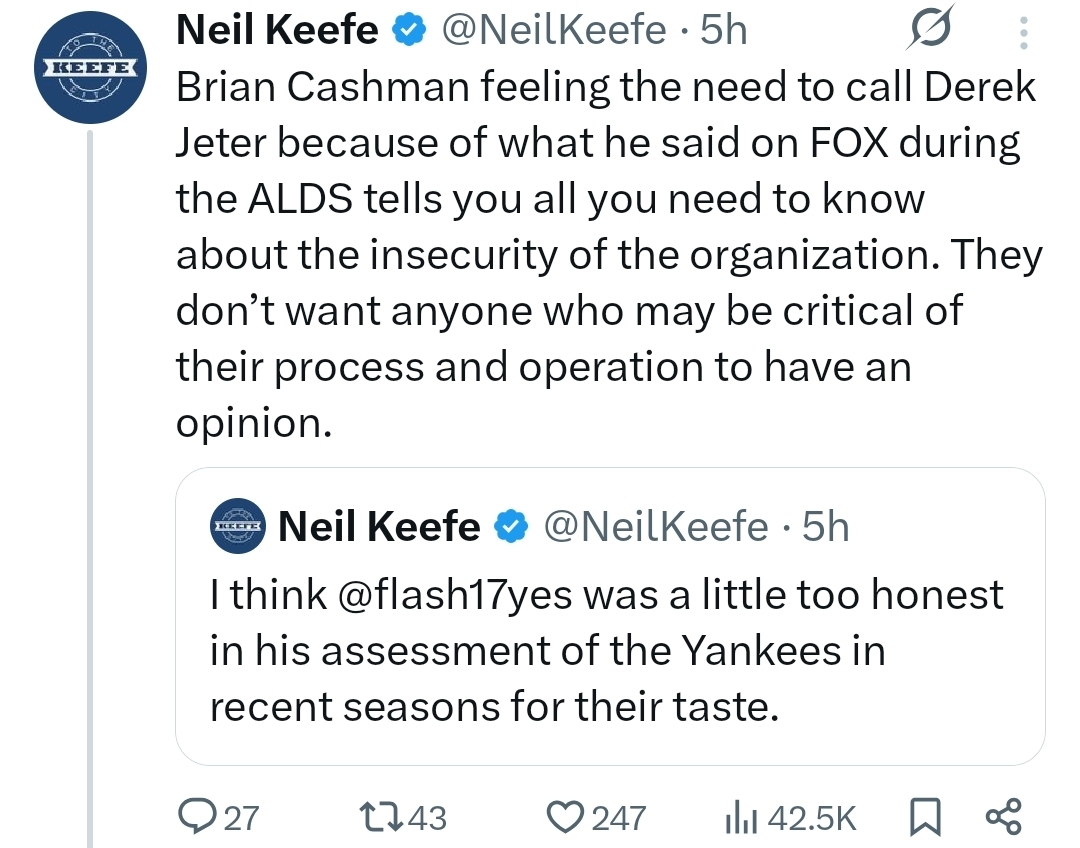Click the reply speech bubble icon
Image resolution: width=1080 pixels, height=848 pixels.
tap(194, 816)
